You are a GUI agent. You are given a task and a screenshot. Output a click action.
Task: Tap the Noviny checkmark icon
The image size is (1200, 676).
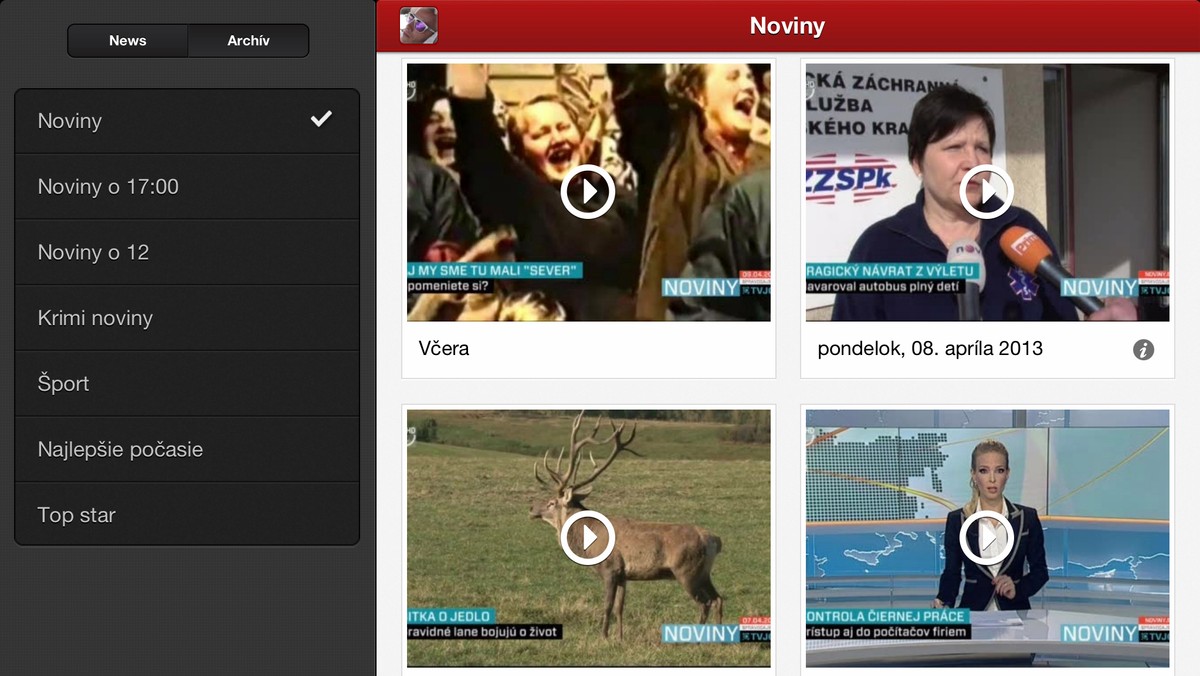pos(321,120)
